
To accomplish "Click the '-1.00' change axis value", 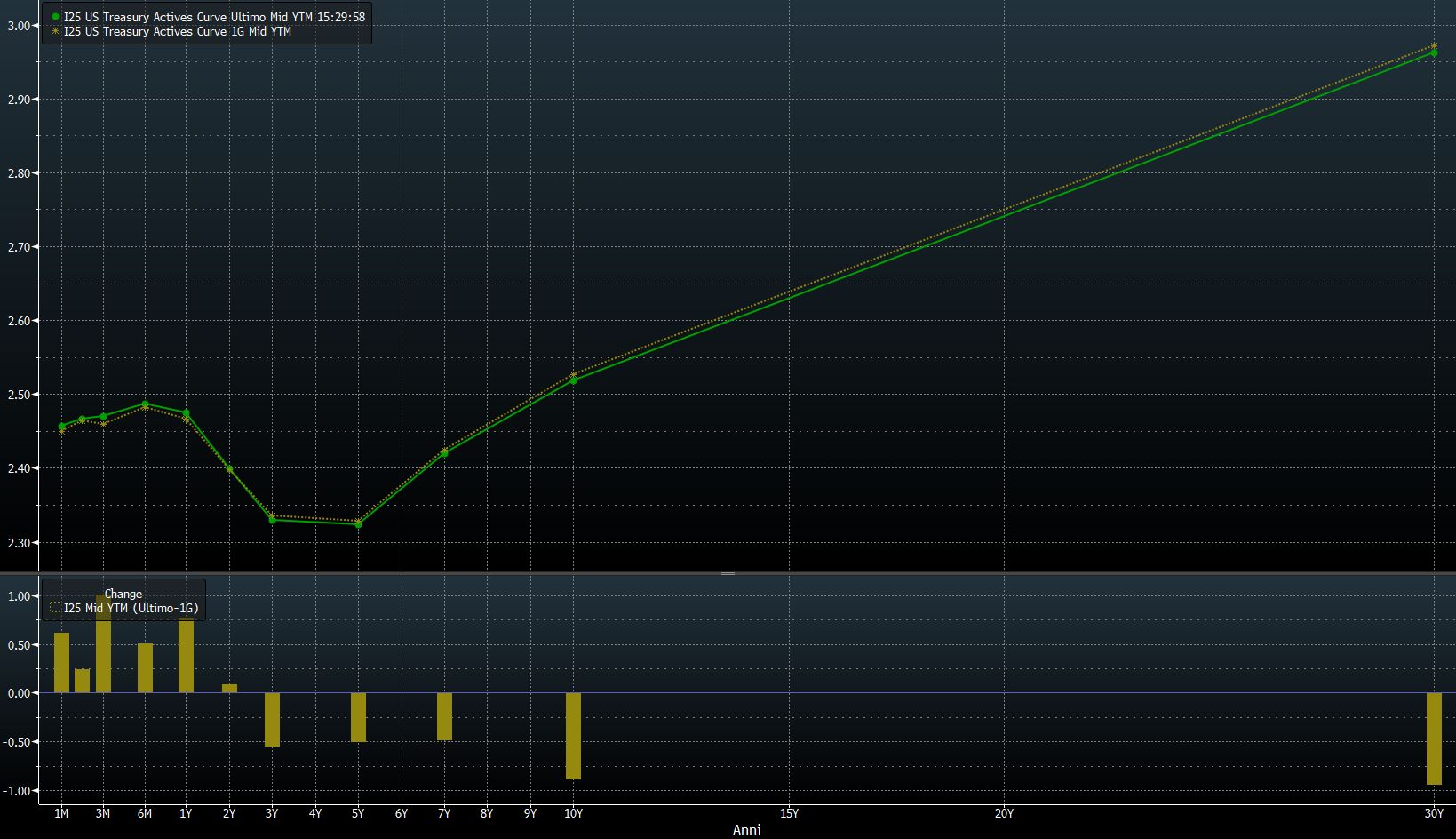I will tap(17, 791).
